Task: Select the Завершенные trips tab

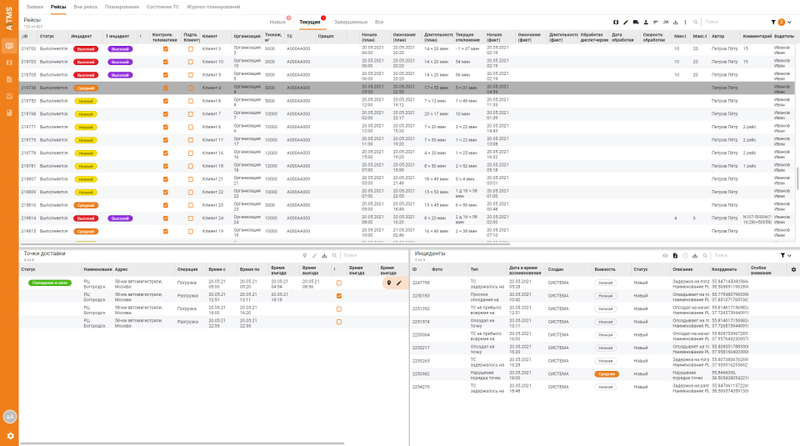Action: point(351,22)
